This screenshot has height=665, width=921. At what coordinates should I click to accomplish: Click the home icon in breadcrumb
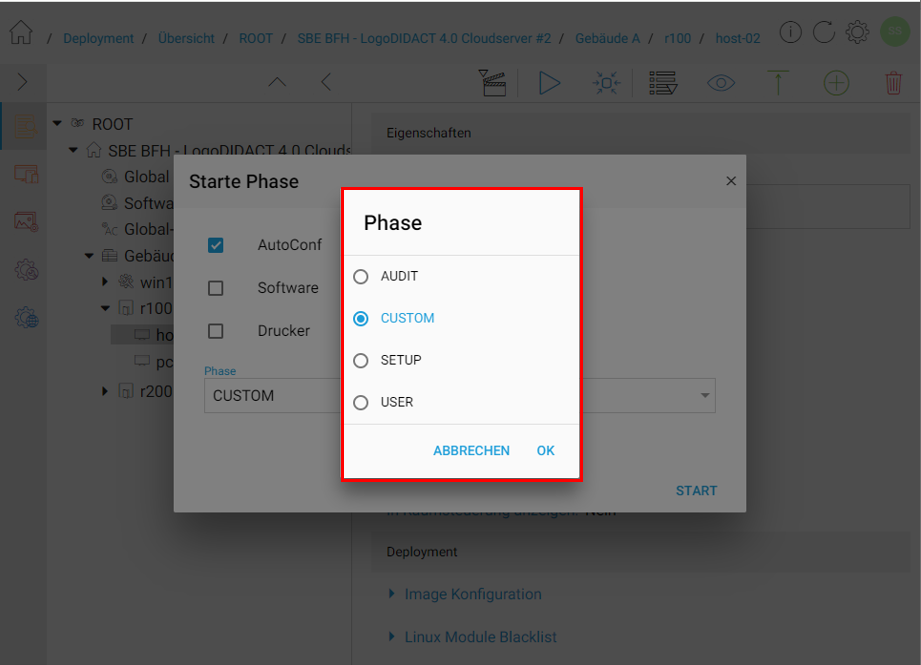[x=21, y=32]
